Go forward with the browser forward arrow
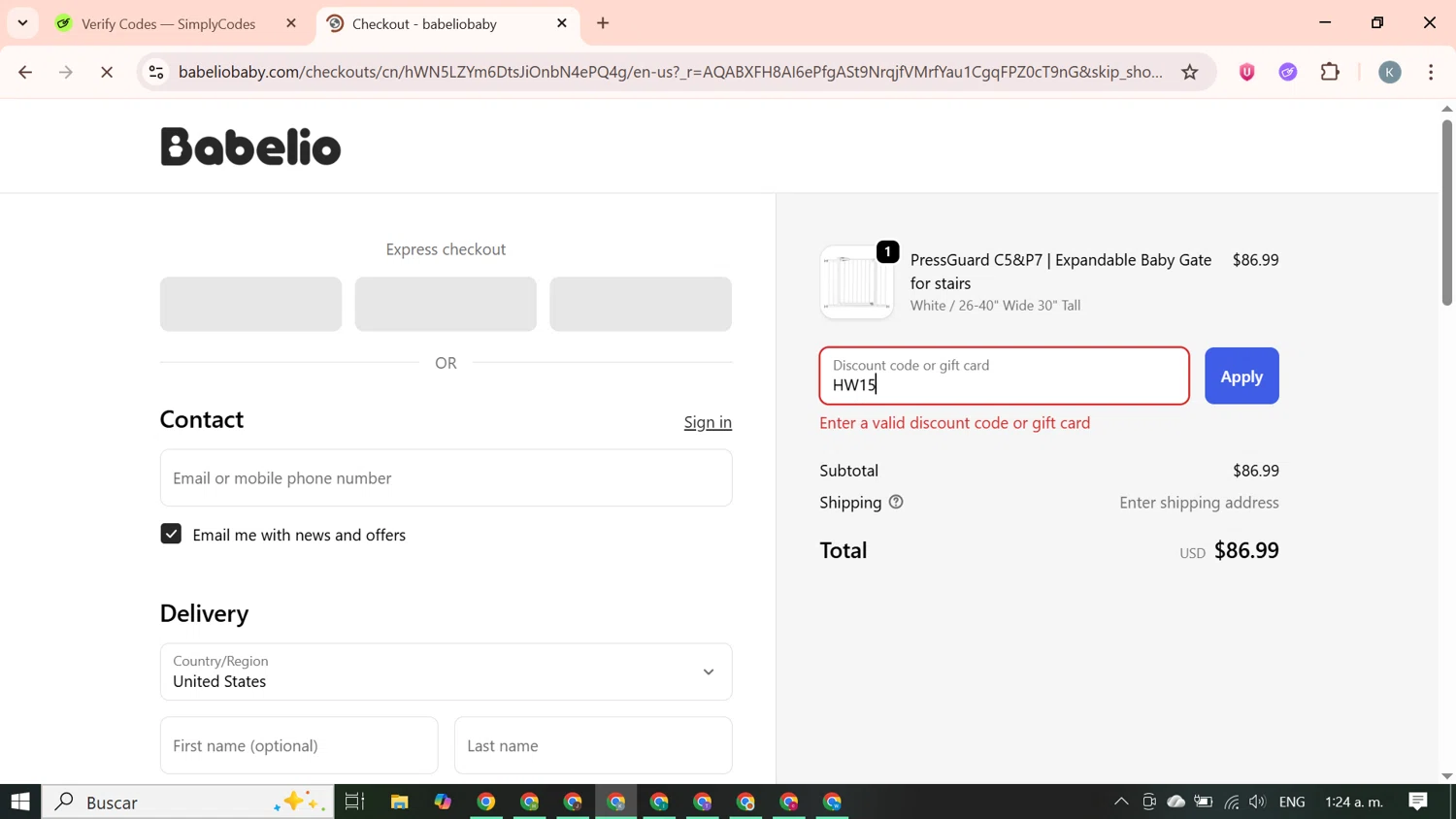 (x=66, y=72)
